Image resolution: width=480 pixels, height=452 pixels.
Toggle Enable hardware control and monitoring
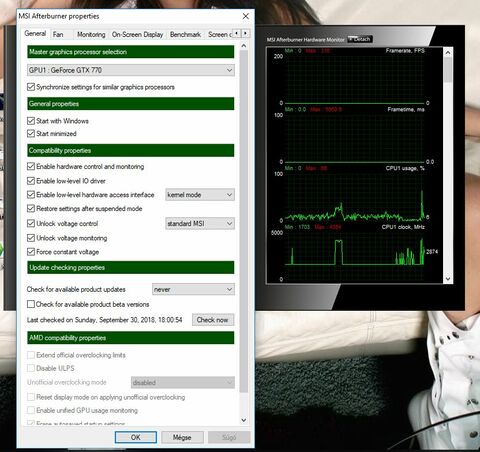point(31,166)
